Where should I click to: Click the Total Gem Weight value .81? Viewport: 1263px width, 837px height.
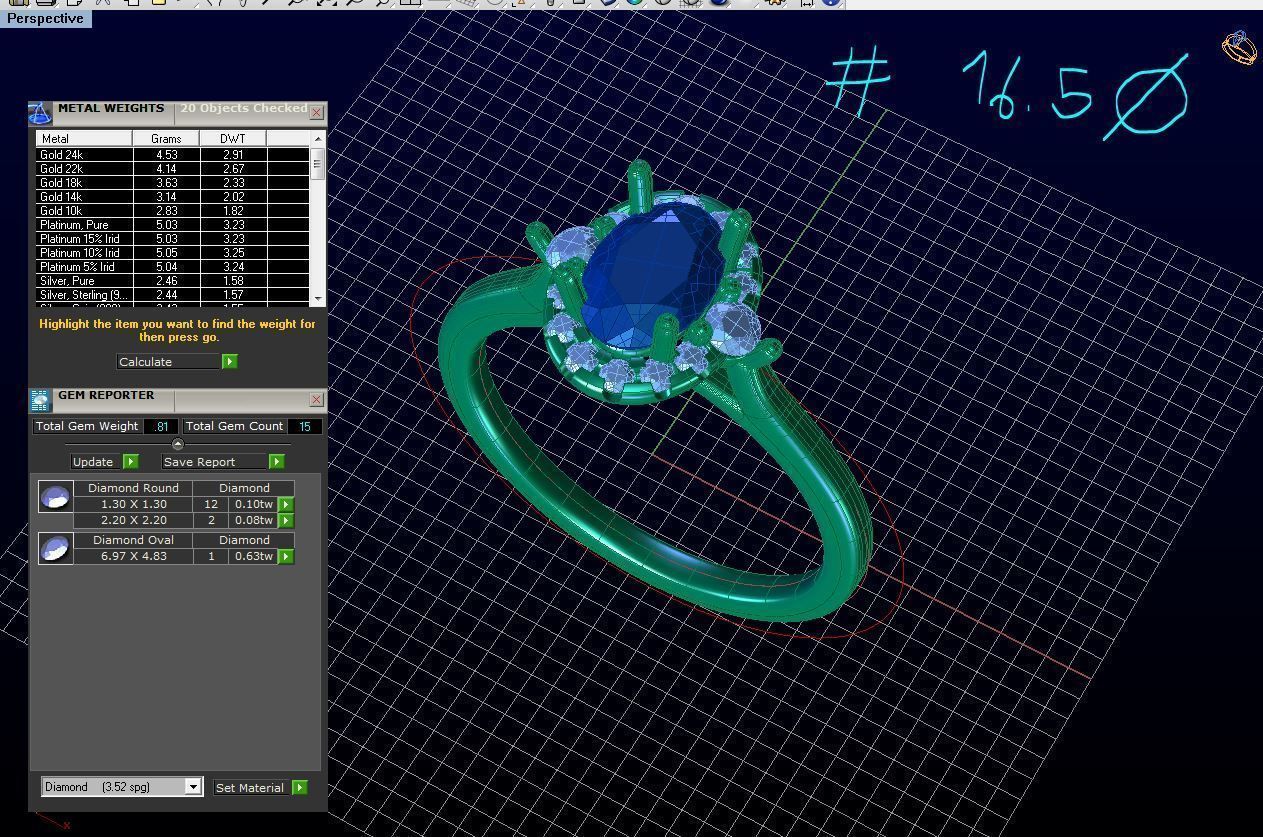tap(161, 426)
